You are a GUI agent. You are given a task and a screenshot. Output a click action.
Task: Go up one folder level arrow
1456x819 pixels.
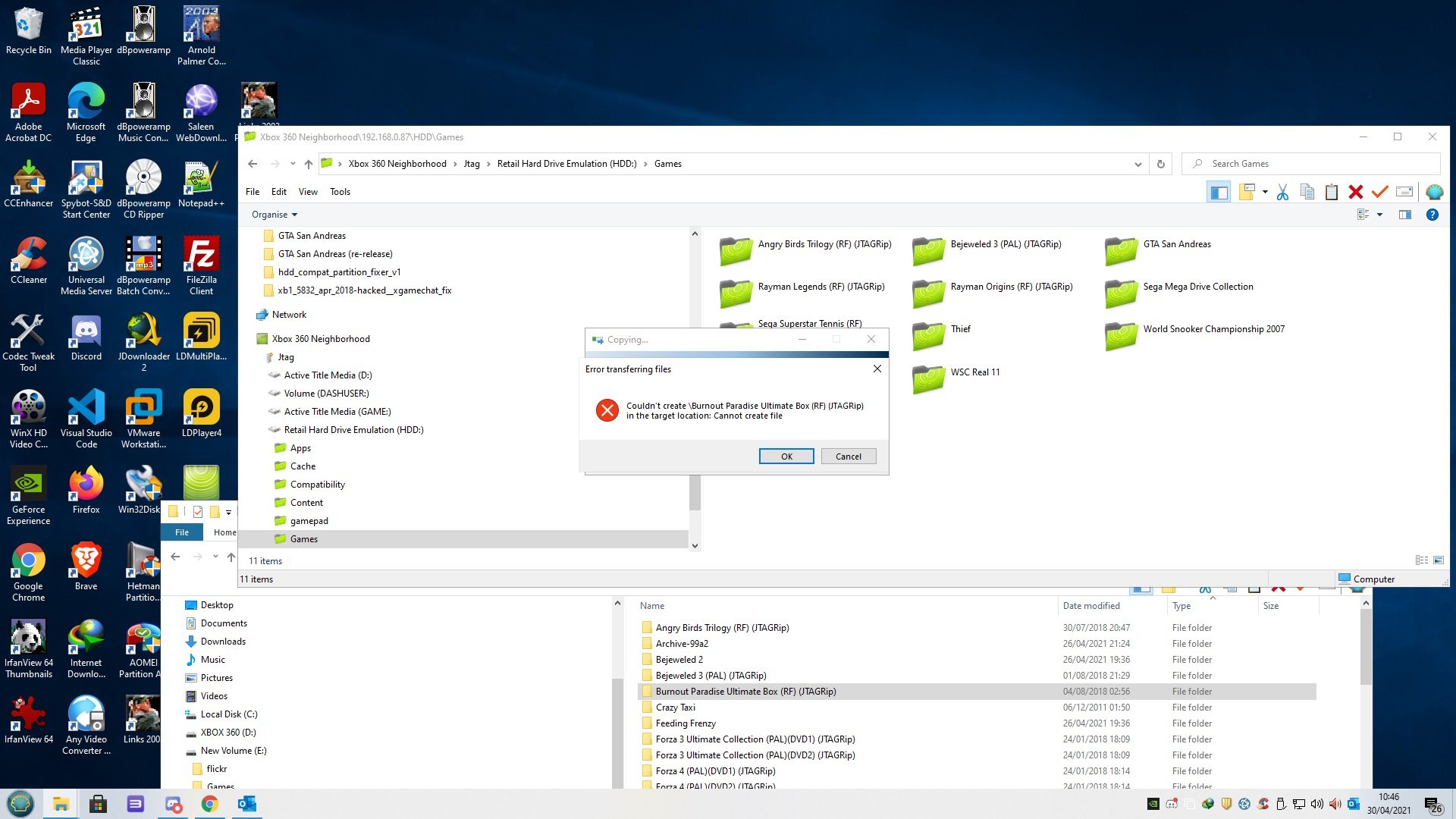coord(308,164)
